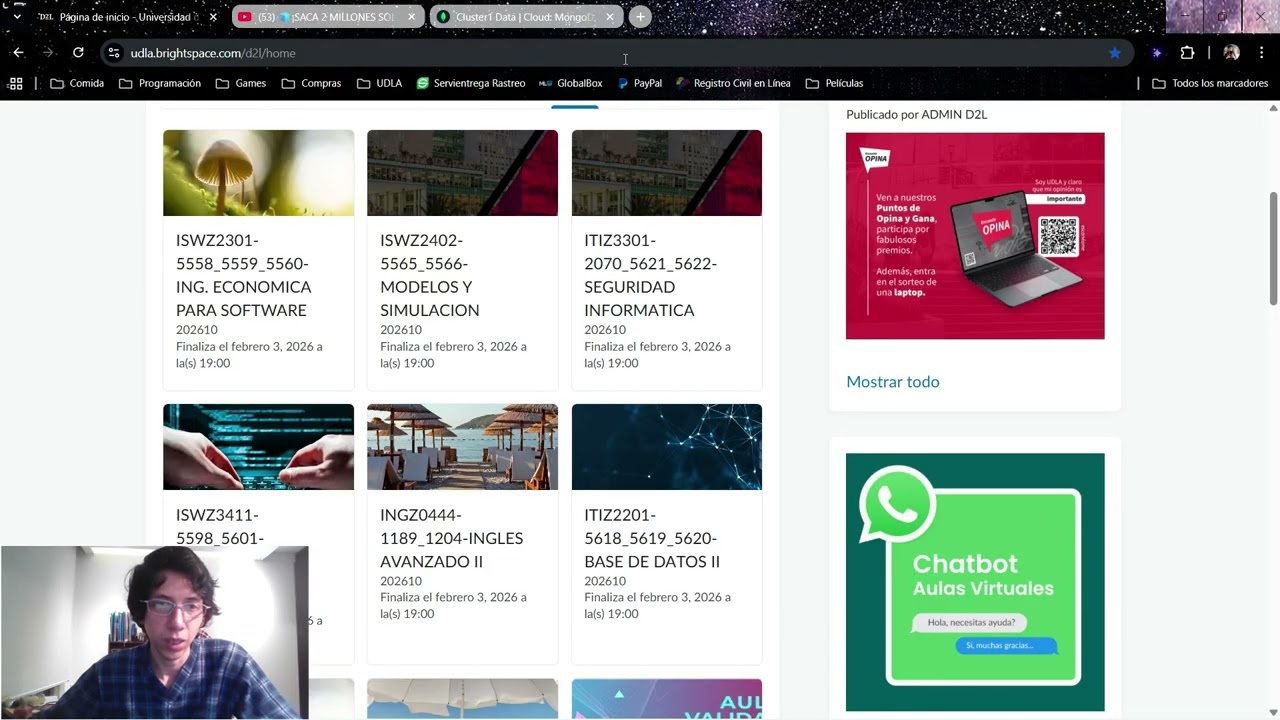Open the apps grid in bookmarks bar
This screenshot has width=1280, height=720.
16,83
